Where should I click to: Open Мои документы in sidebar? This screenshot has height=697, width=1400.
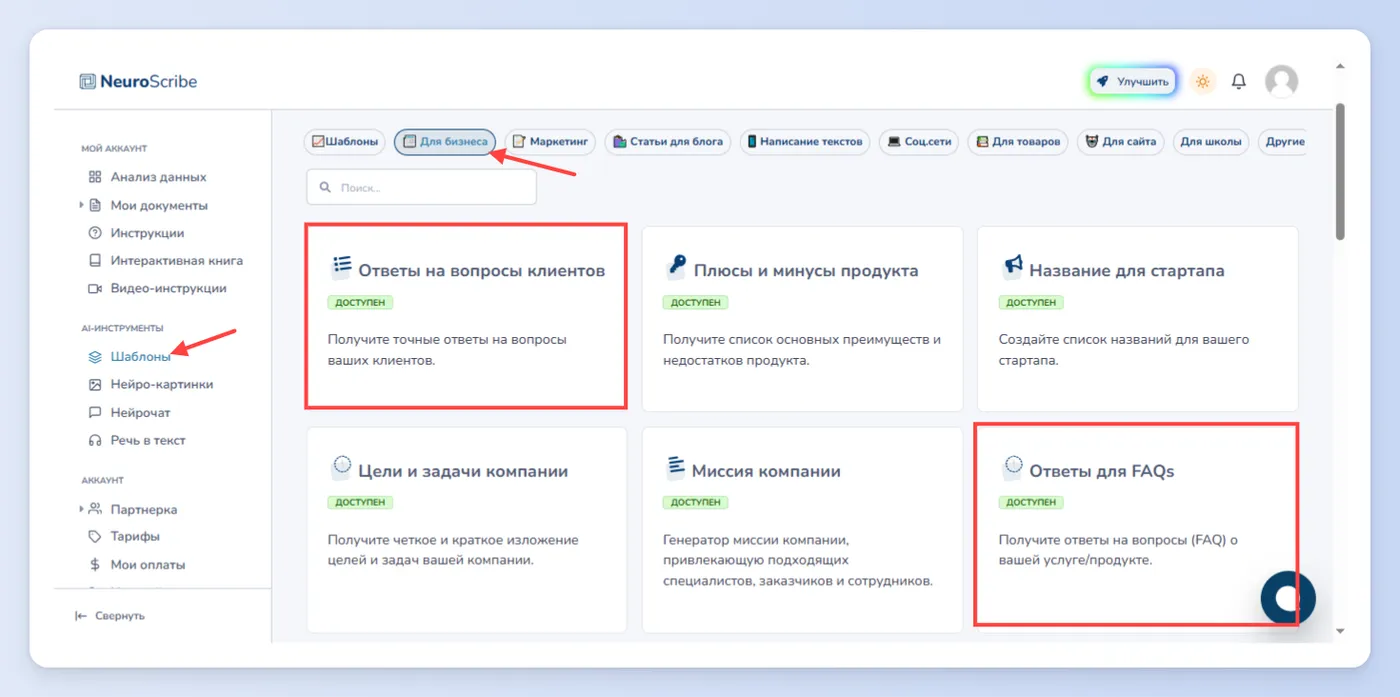click(x=148, y=205)
